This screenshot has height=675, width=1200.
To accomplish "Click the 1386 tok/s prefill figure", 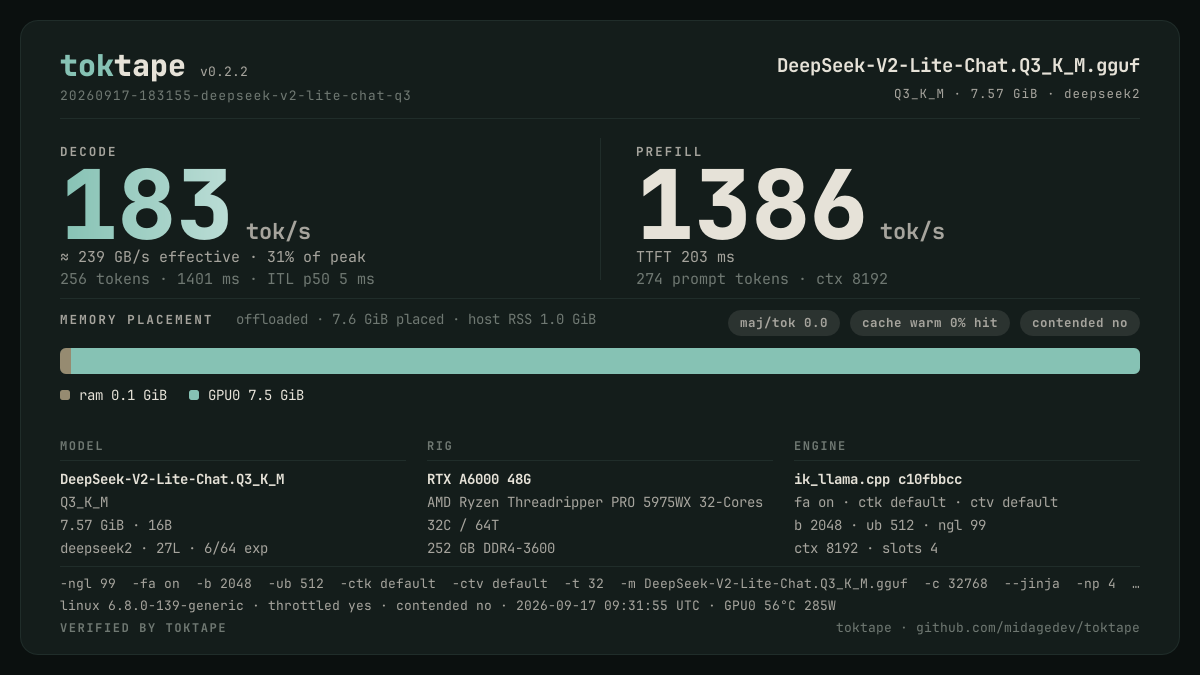I will pyautogui.click(x=790, y=207).
